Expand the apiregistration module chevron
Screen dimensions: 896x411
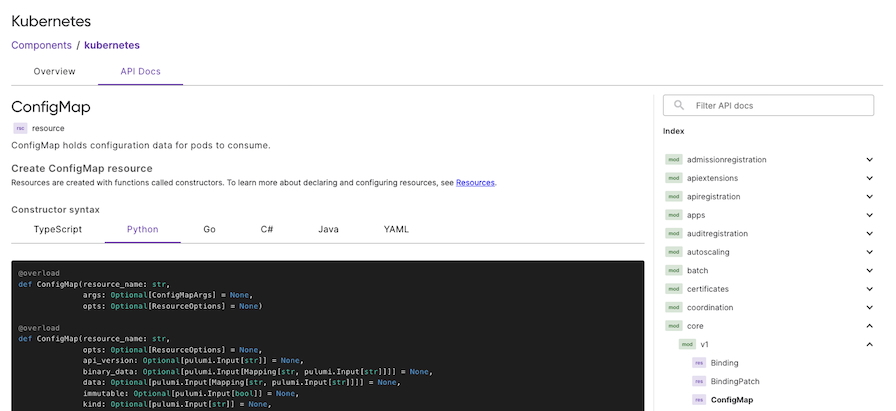(x=869, y=196)
